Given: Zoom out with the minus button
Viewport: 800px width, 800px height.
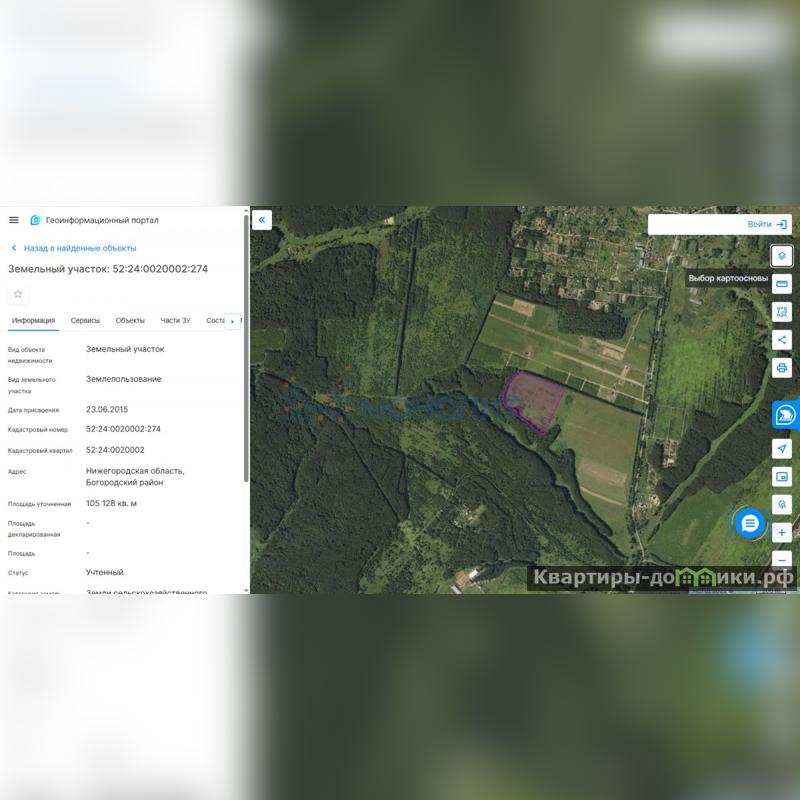Looking at the screenshot, I should (x=782, y=560).
